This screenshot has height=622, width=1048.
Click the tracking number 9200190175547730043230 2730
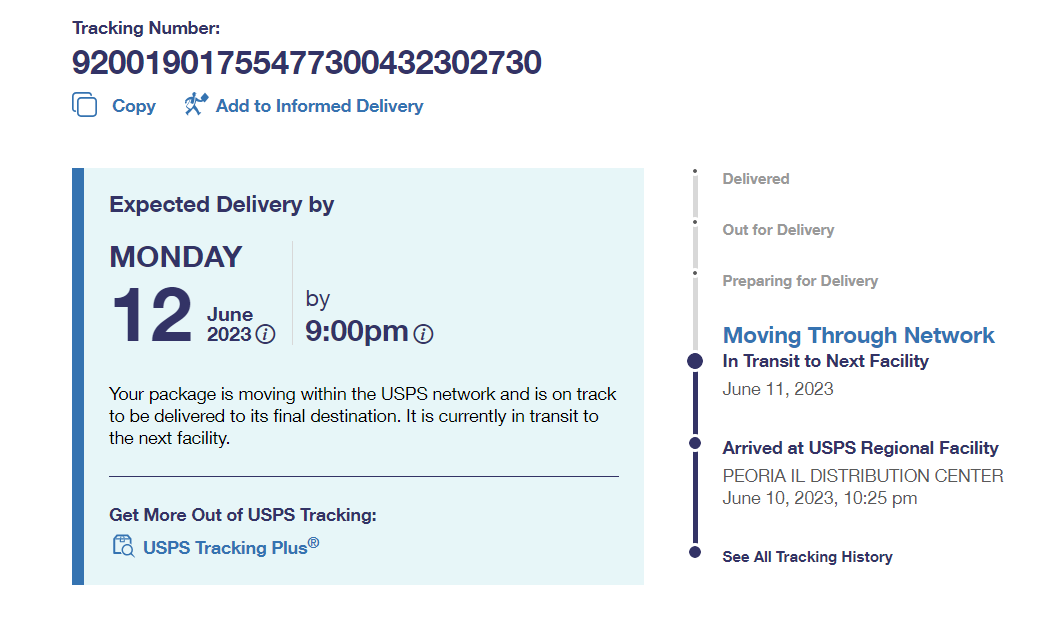click(306, 63)
